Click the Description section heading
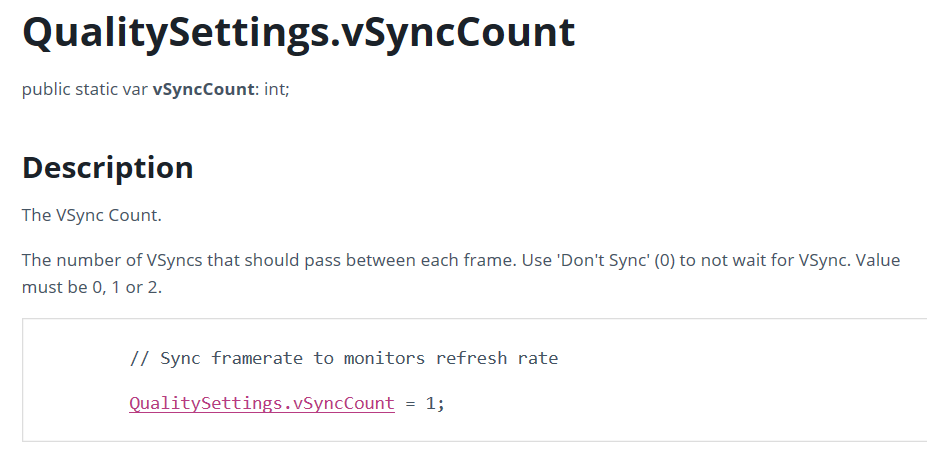The image size is (927, 459). 108,167
